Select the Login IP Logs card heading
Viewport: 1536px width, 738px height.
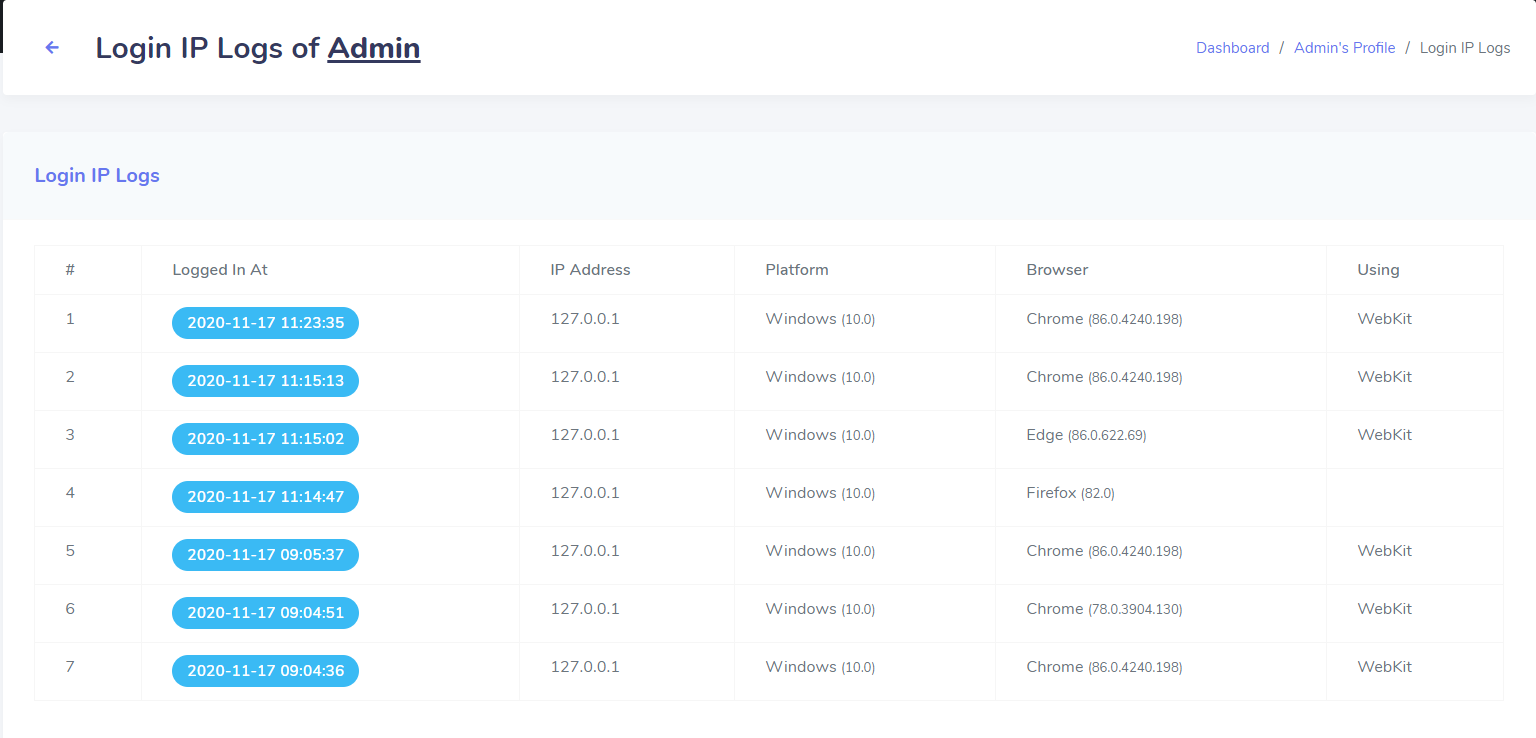[x=97, y=176]
